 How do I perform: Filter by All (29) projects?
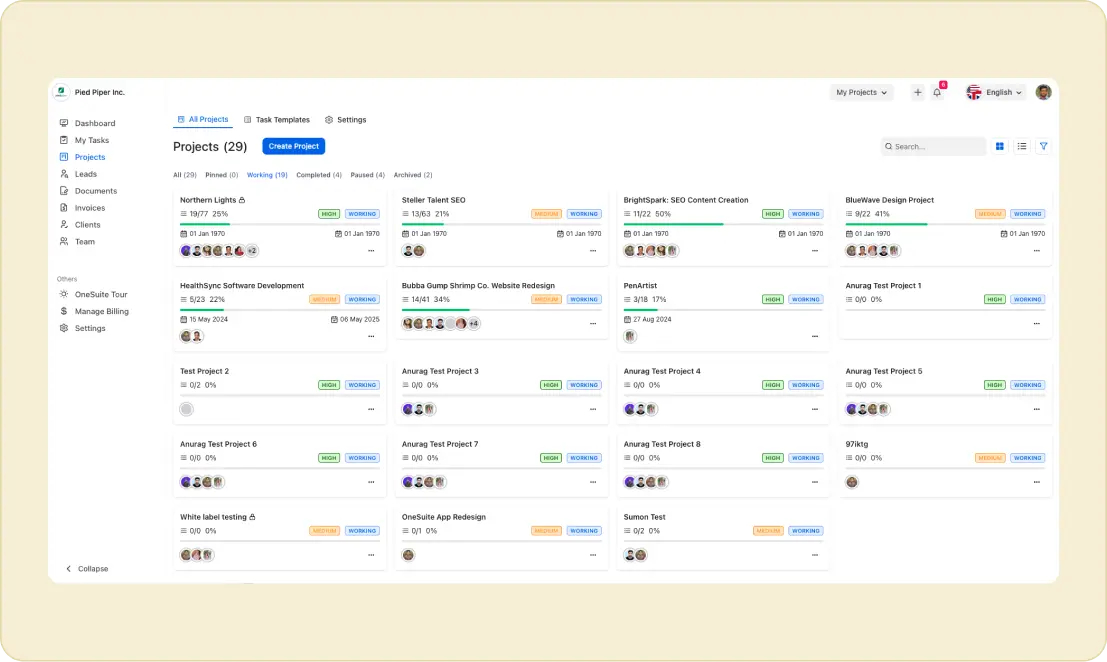click(185, 175)
